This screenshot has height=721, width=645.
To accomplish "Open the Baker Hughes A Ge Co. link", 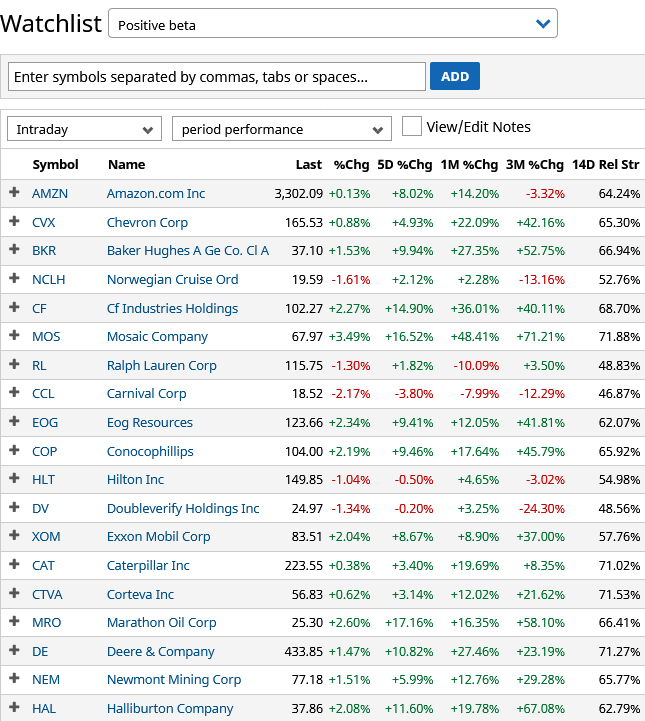I will [x=188, y=251].
